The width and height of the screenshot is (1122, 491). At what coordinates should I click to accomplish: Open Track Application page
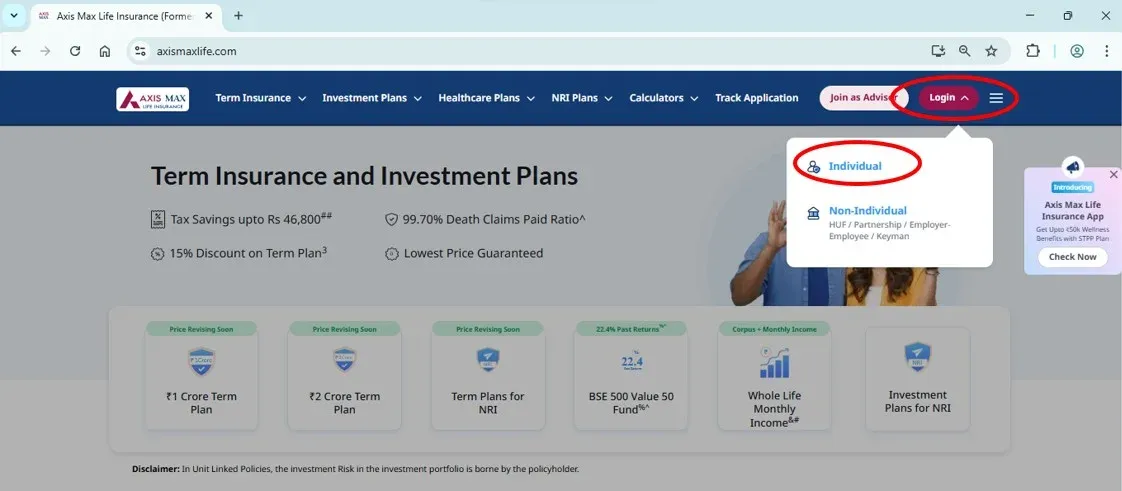(756, 98)
